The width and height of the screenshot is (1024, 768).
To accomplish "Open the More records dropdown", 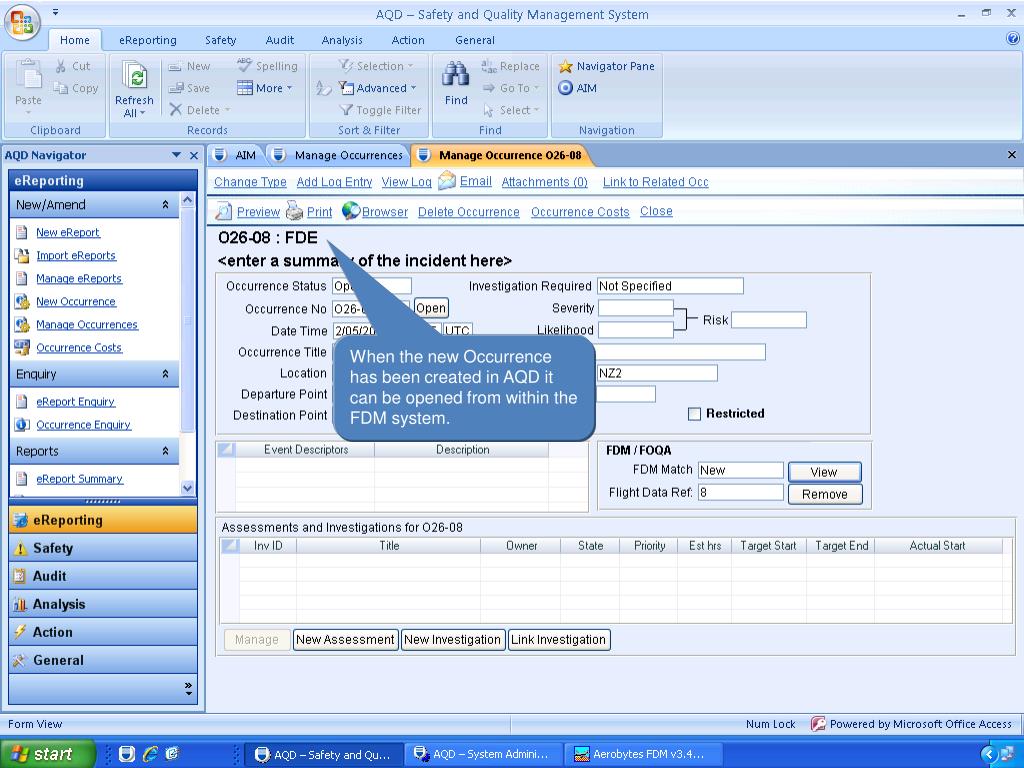I will click(x=264, y=88).
